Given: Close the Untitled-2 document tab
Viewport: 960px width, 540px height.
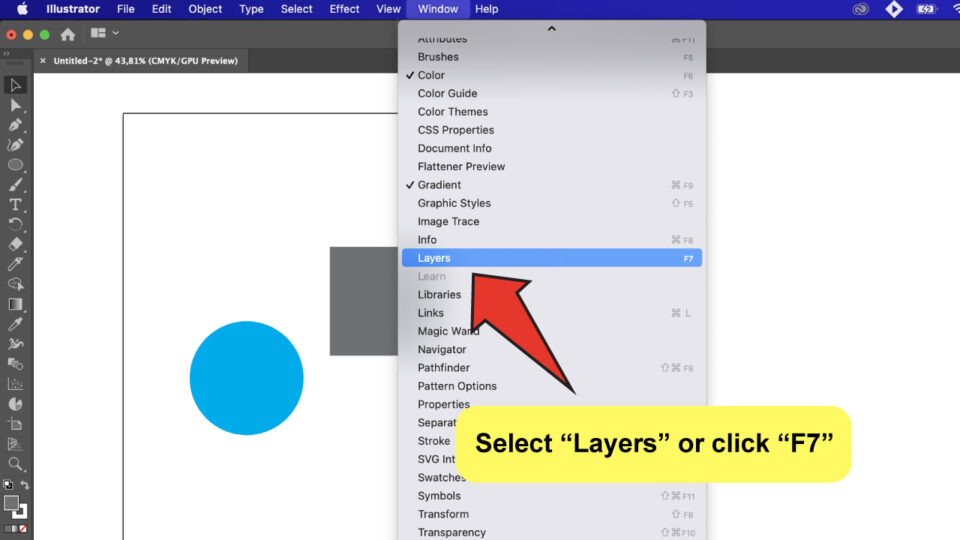Looking at the screenshot, I should coord(43,61).
